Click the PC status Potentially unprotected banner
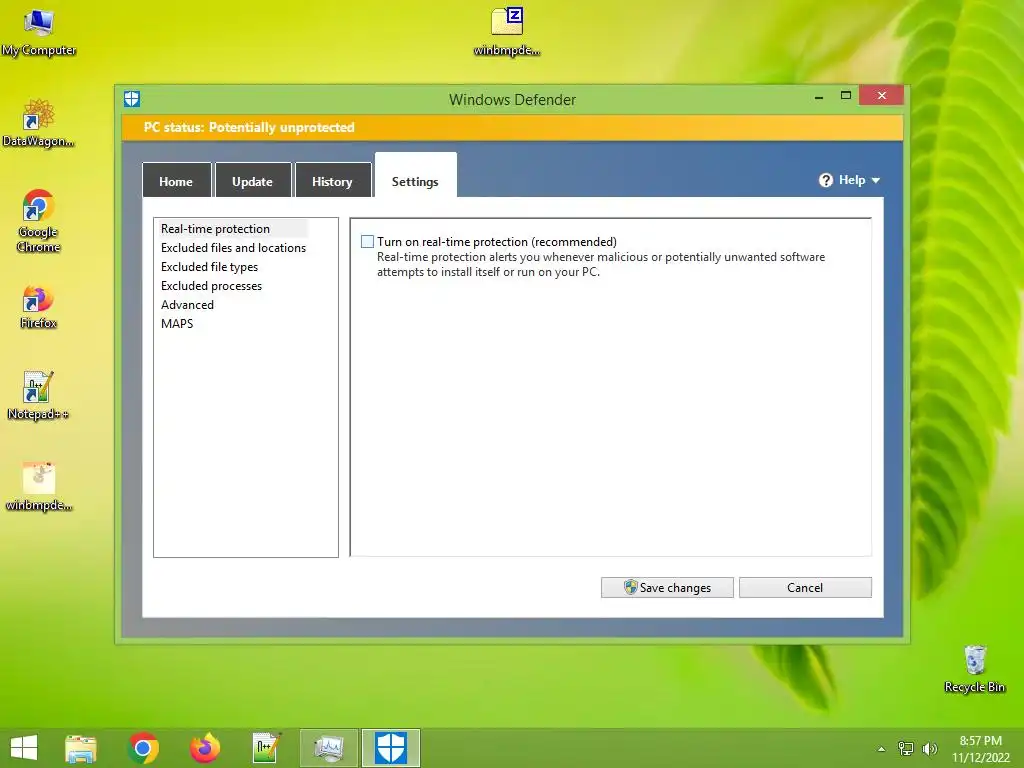Viewport: 1024px width, 768px height. coord(513,127)
